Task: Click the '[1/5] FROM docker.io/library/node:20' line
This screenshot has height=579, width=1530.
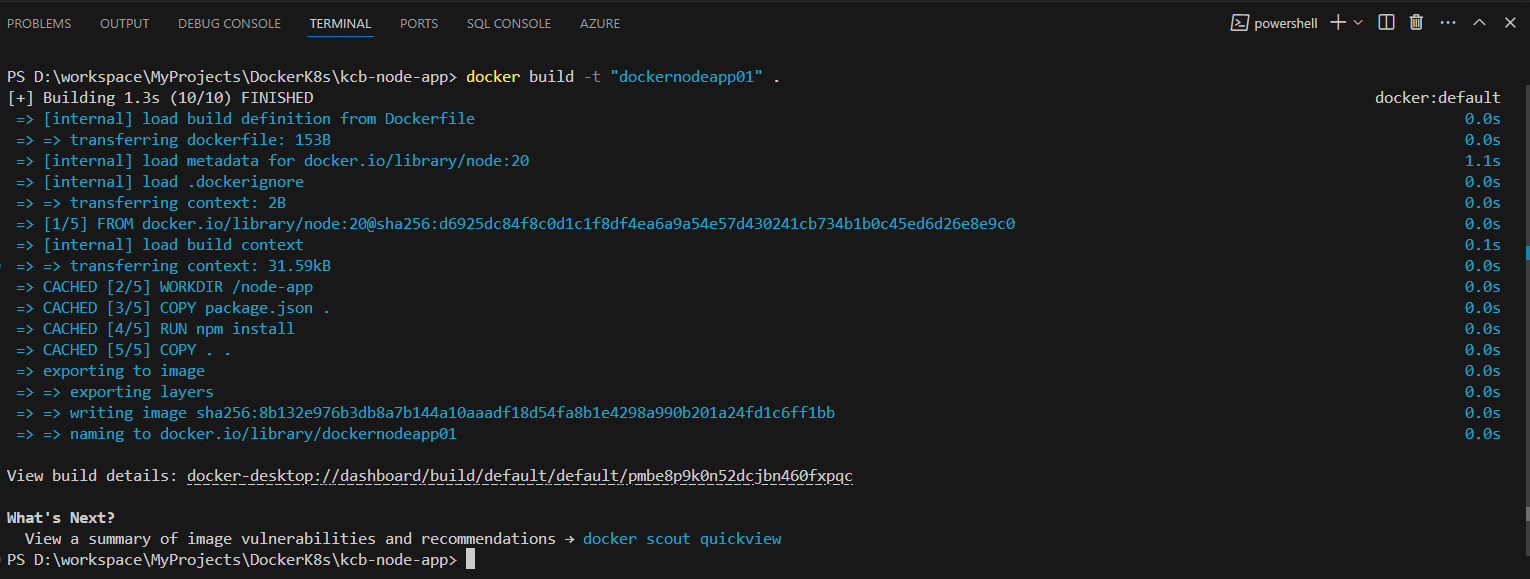Action: 515,224
